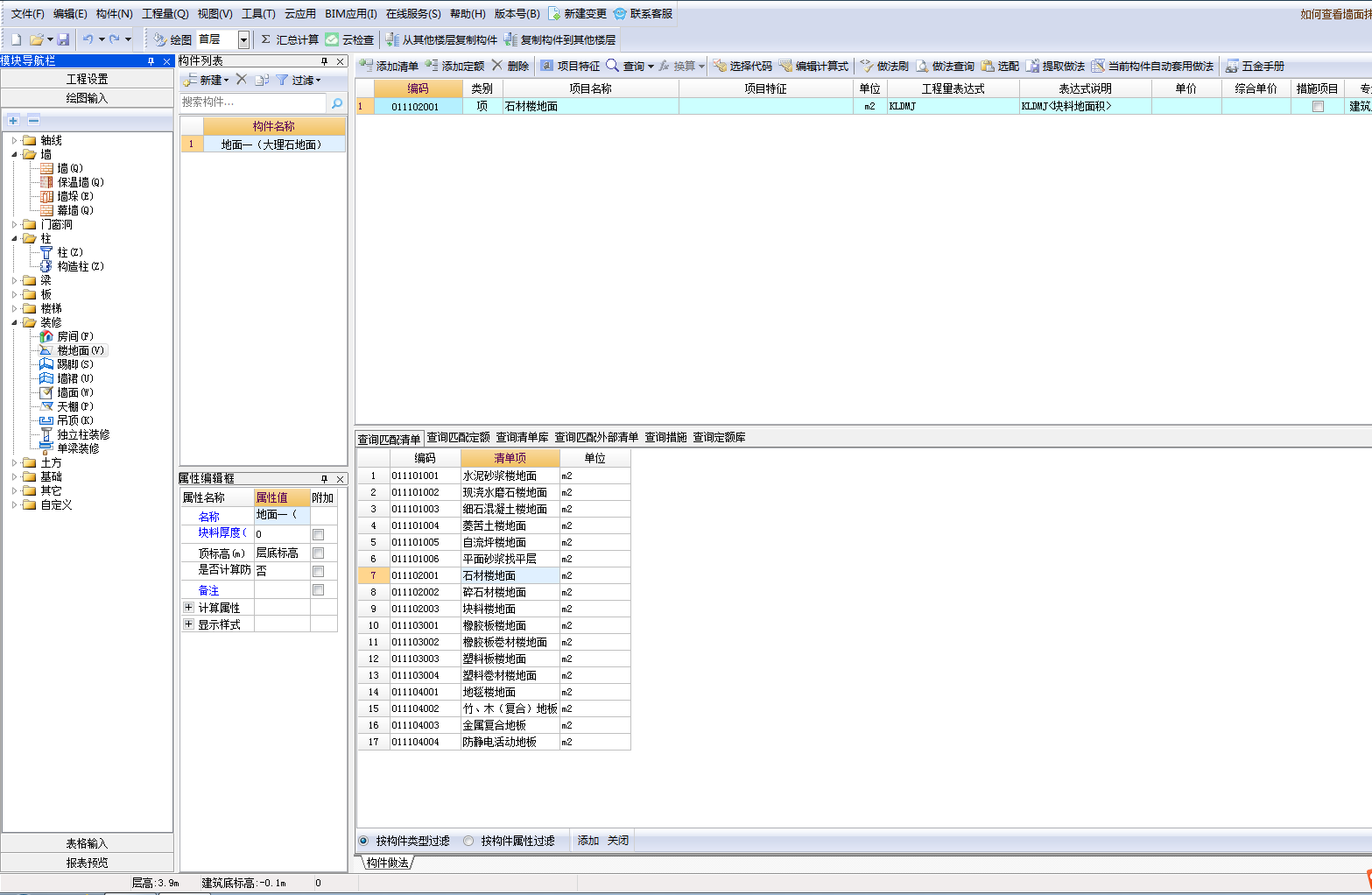Click the new file icon
Screen dimensions: 1372x895
tap(16, 39)
